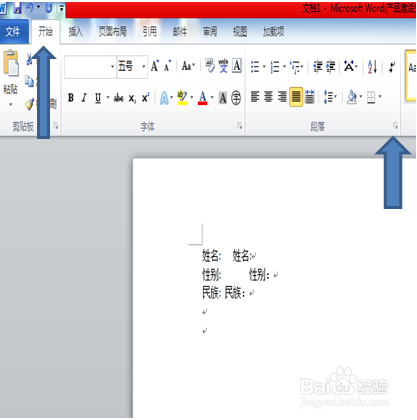The width and height of the screenshot is (417, 420).
Task: Open the Line Spacing dropdown
Action: point(330,97)
